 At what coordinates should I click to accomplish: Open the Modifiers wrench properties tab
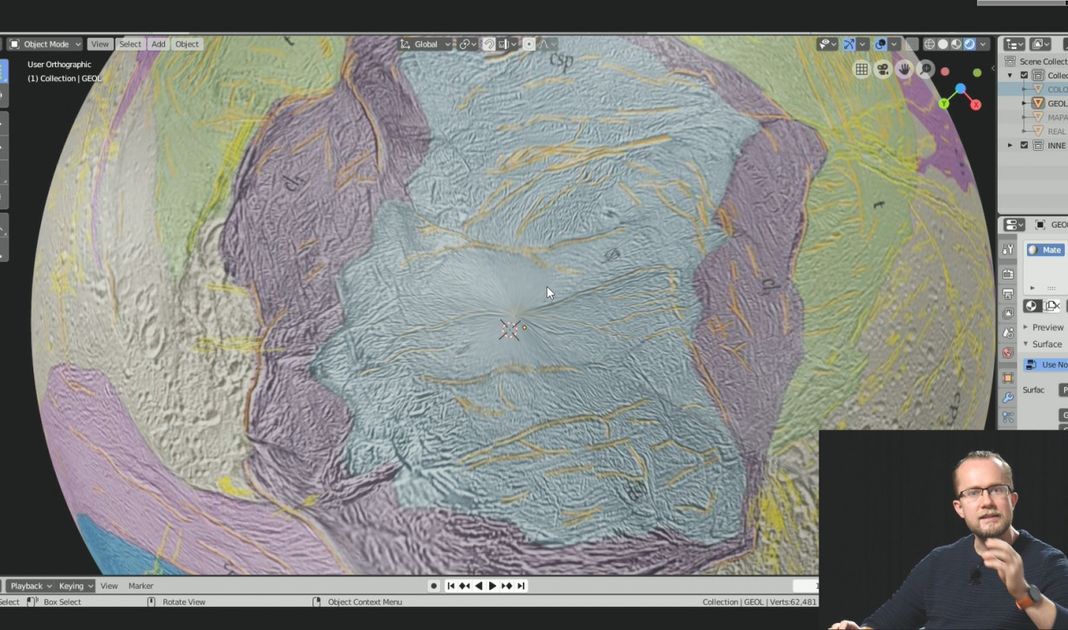point(1008,398)
